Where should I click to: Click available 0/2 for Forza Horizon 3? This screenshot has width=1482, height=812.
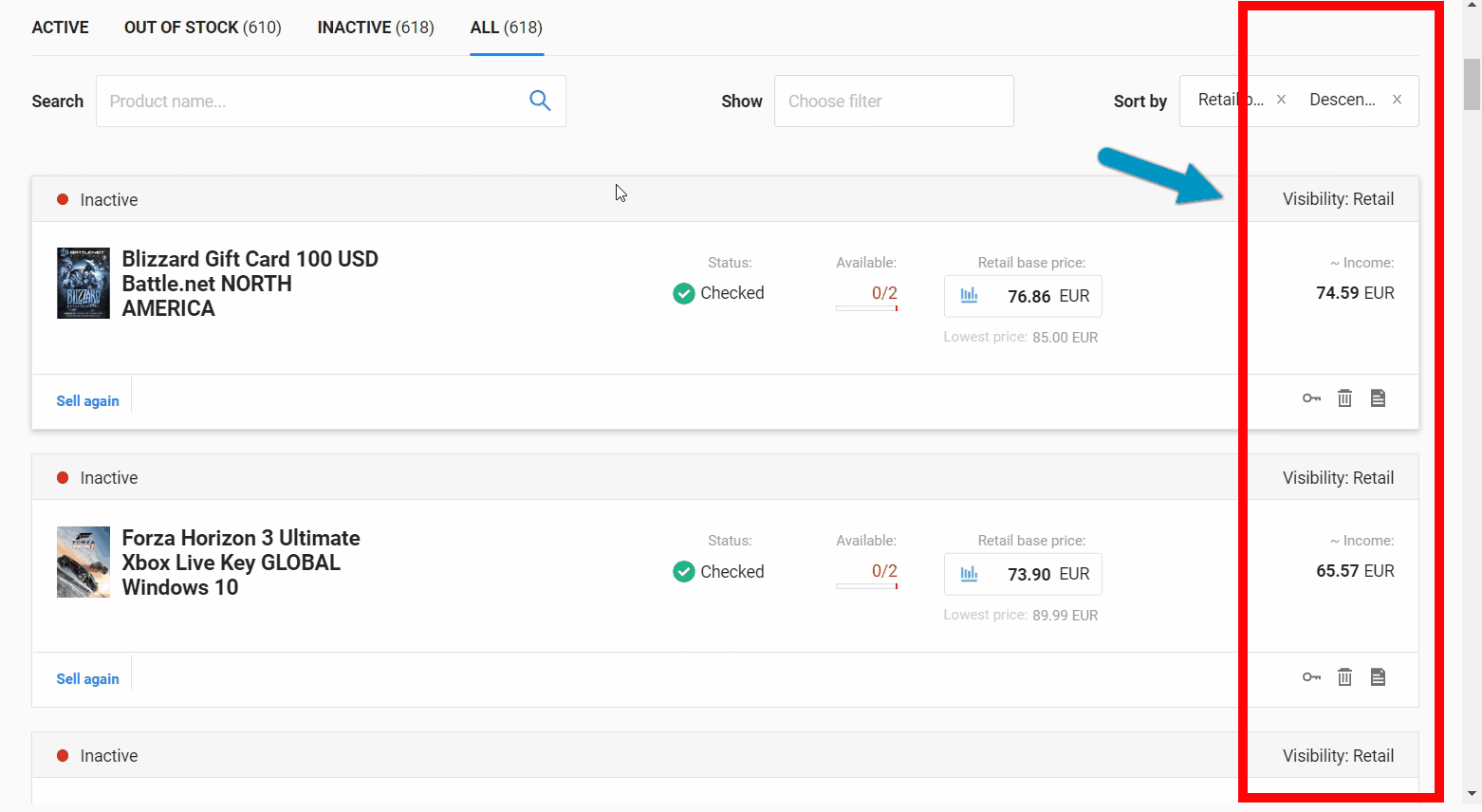point(884,571)
